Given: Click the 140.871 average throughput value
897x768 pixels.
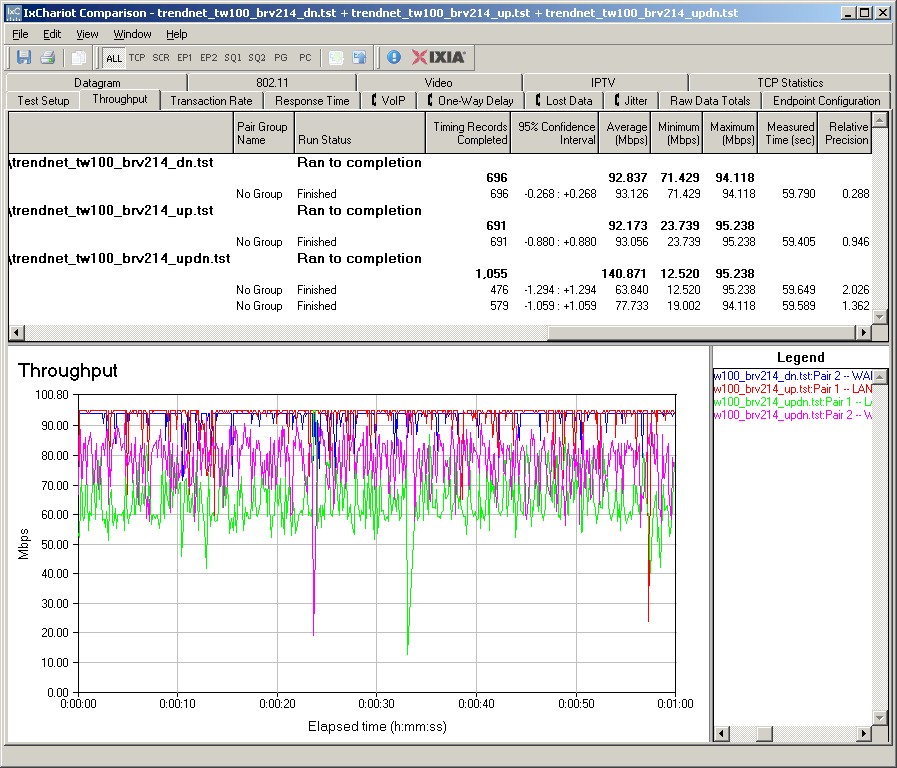Looking at the screenshot, I should (624, 274).
